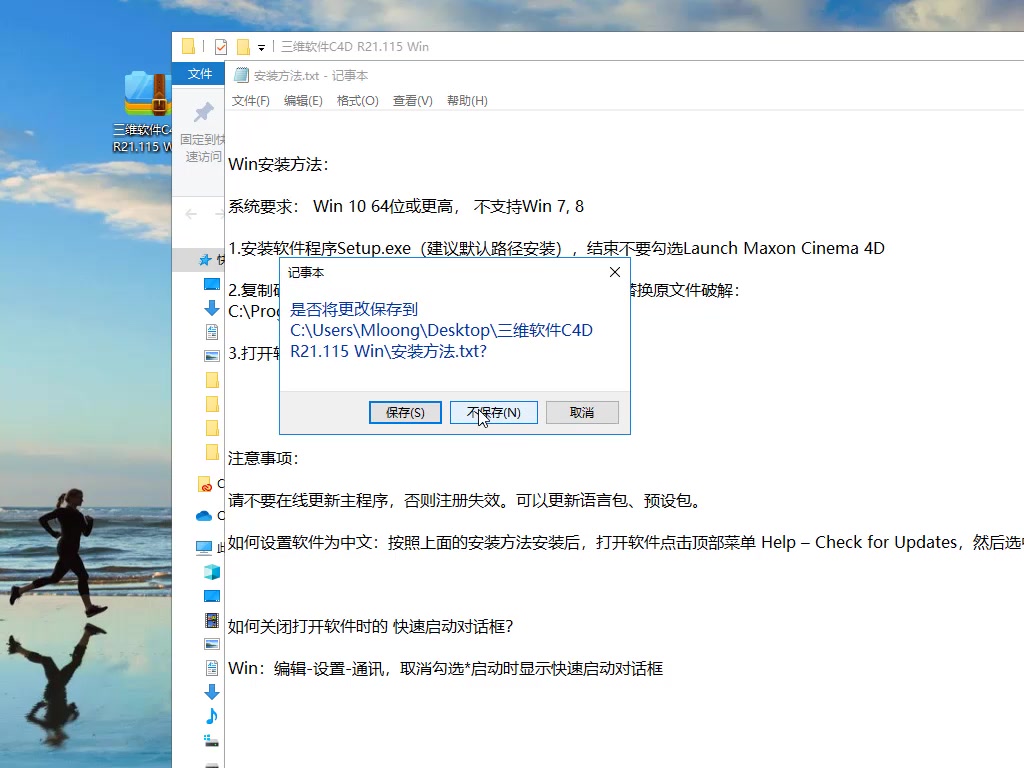The image size is (1024, 768).
Task: Click the text '注意事项:' in Notepad
Action: [263, 458]
